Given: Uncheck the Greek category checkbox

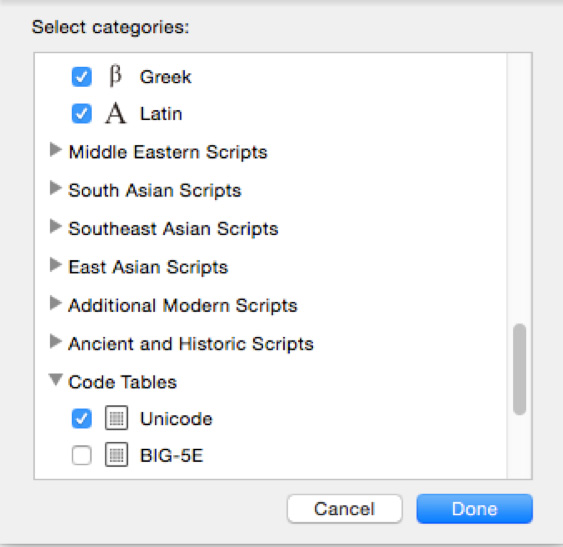Looking at the screenshot, I should [82, 77].
